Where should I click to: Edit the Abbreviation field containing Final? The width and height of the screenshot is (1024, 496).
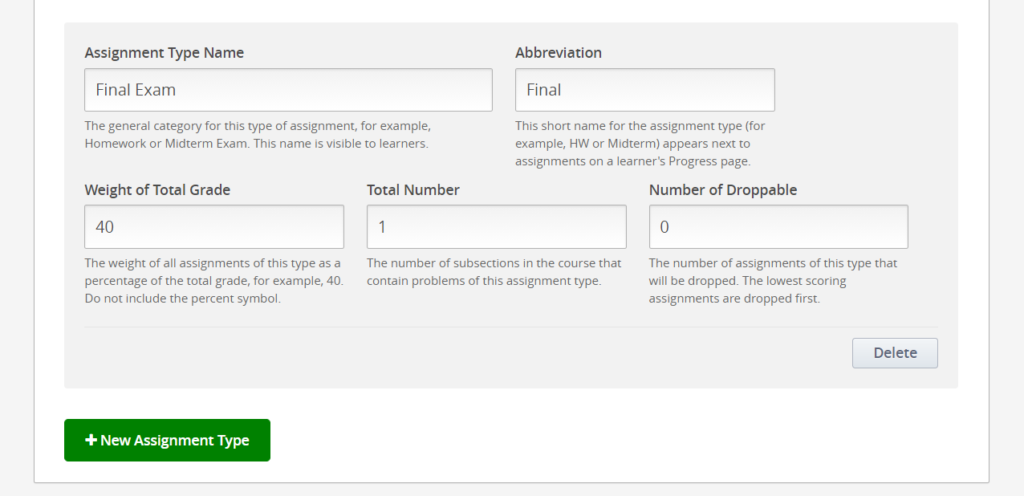645,90
